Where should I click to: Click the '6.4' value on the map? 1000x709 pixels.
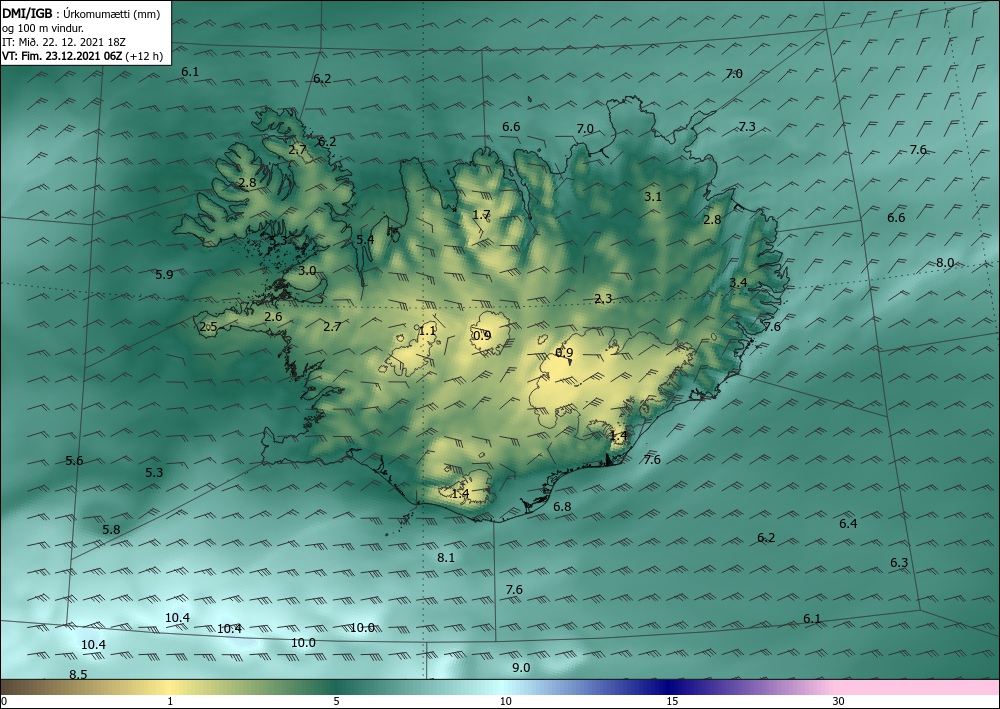coord(848,523)
